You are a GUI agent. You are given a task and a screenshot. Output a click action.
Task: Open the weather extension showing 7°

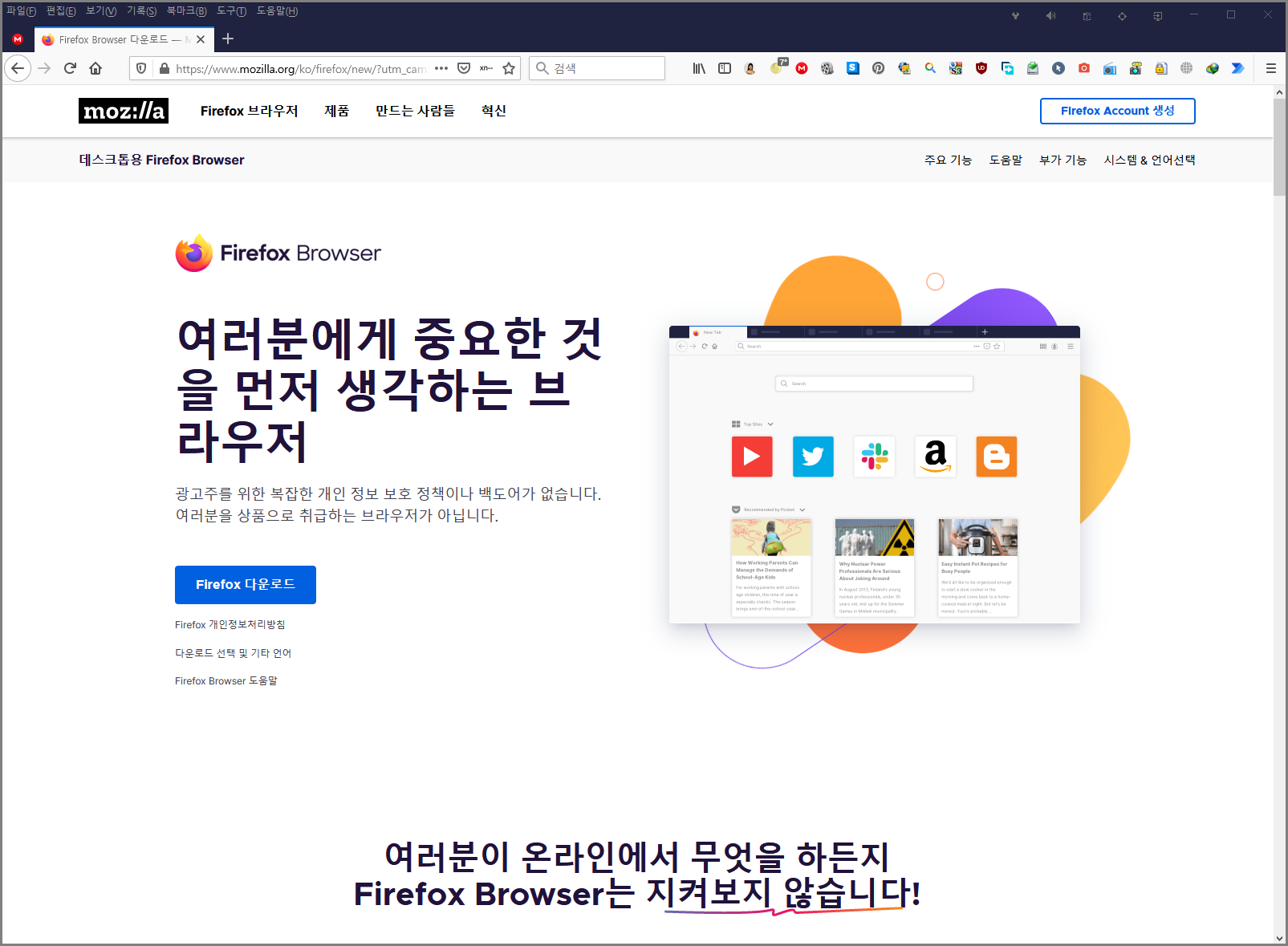coord(778,67)
